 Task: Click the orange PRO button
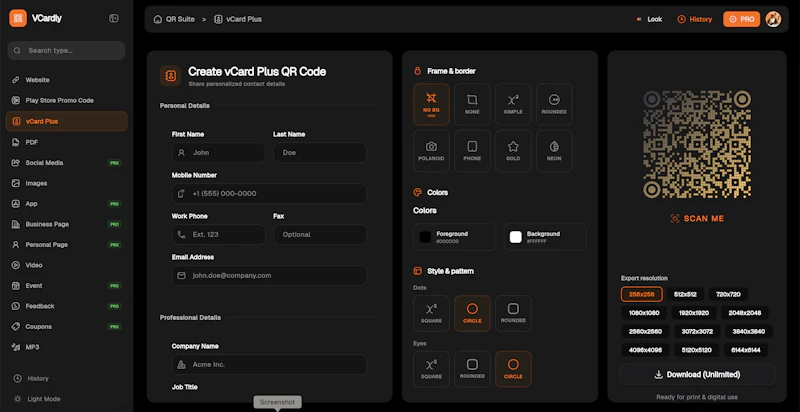coord(741,19)
